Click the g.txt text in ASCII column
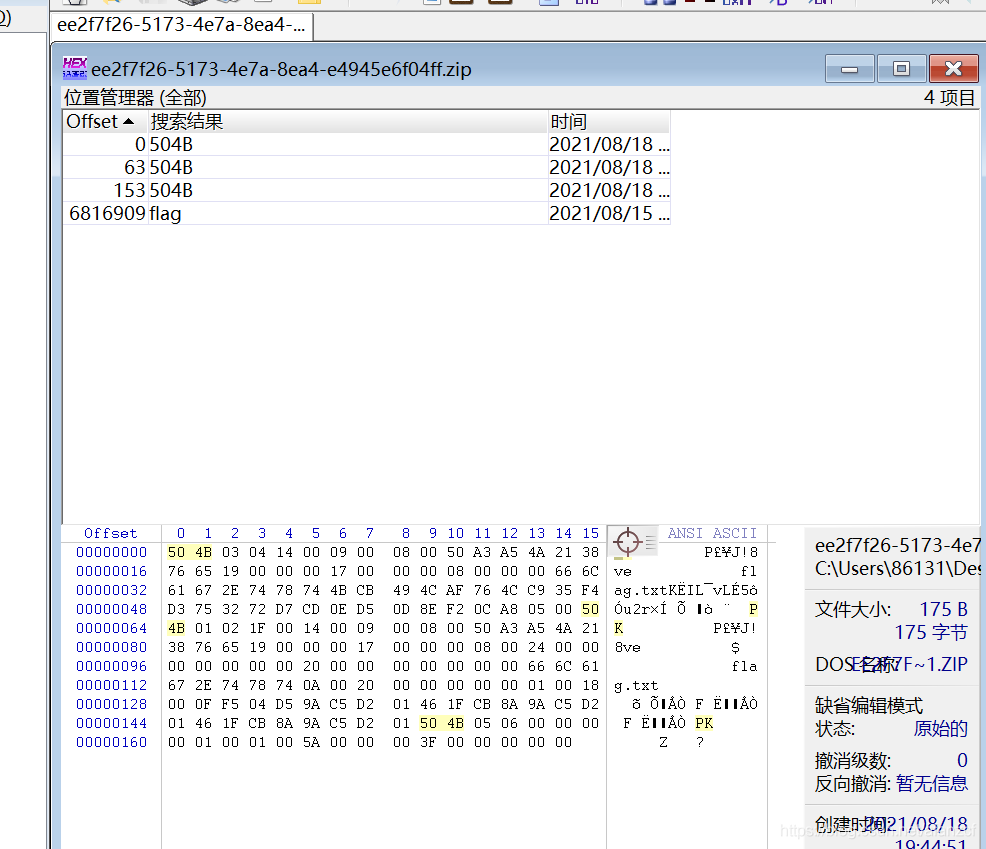Image resolution: width=986 pixels, height=849 pixels. coord(636,685)
